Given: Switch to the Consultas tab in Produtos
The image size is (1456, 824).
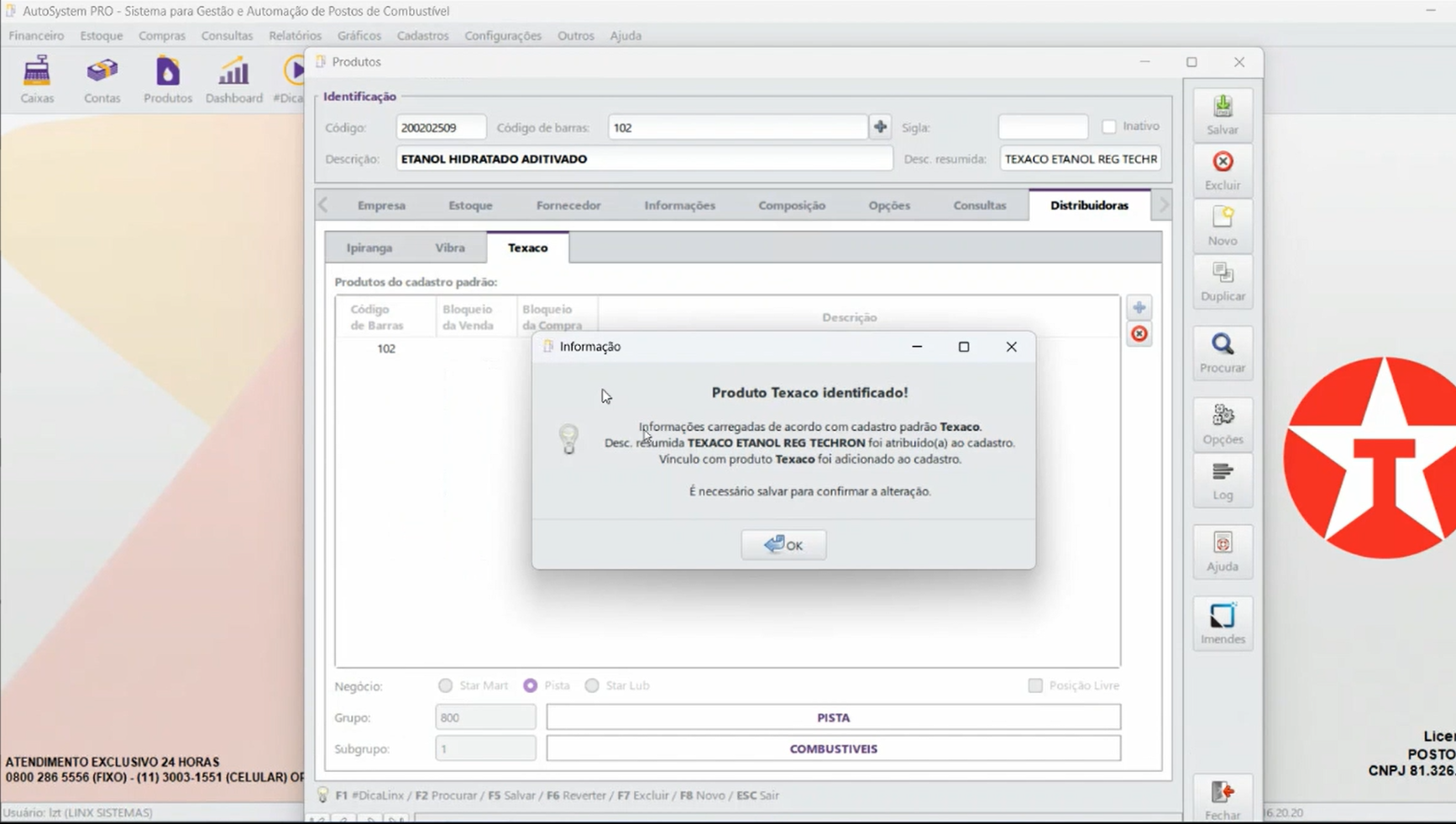Looking at the screenshot, I should (x=980, y=205).
